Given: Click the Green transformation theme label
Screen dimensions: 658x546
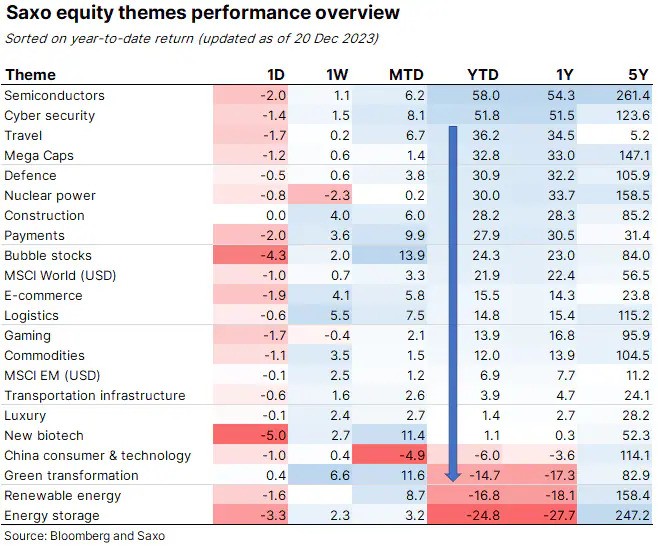Looking at the screenshot, I should [72, 476].
